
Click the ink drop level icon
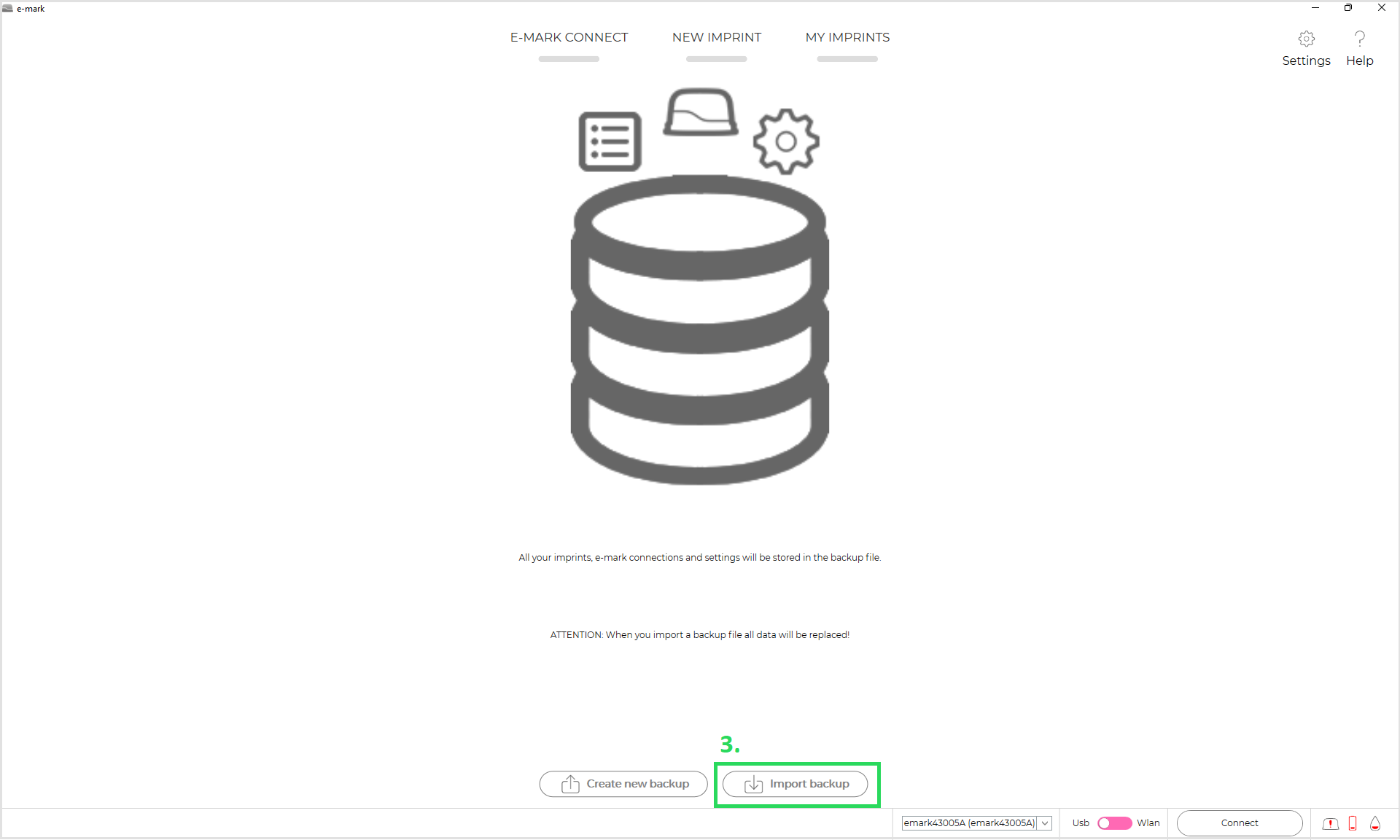coord(1375,823)
